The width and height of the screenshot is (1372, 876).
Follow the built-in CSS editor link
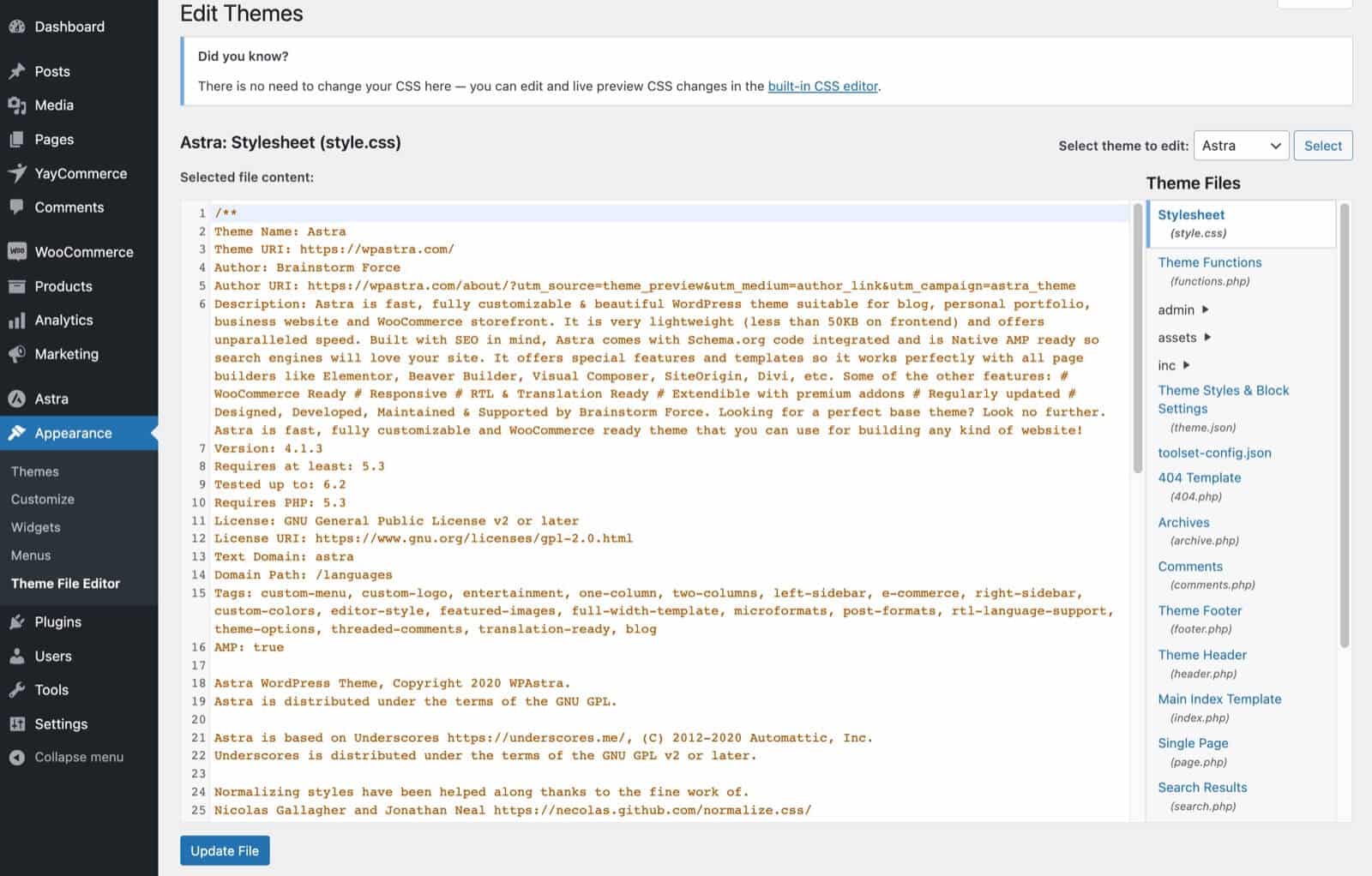[x=823, y=86]
